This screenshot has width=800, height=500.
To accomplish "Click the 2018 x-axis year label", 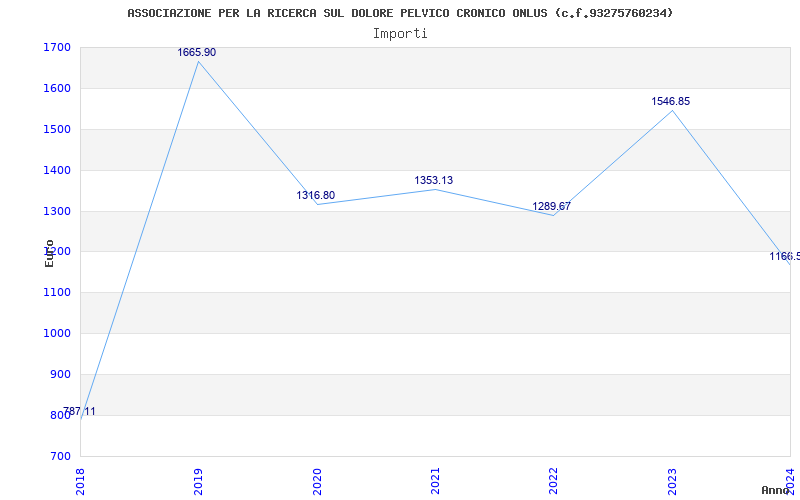I will click(x=80, y=481).
